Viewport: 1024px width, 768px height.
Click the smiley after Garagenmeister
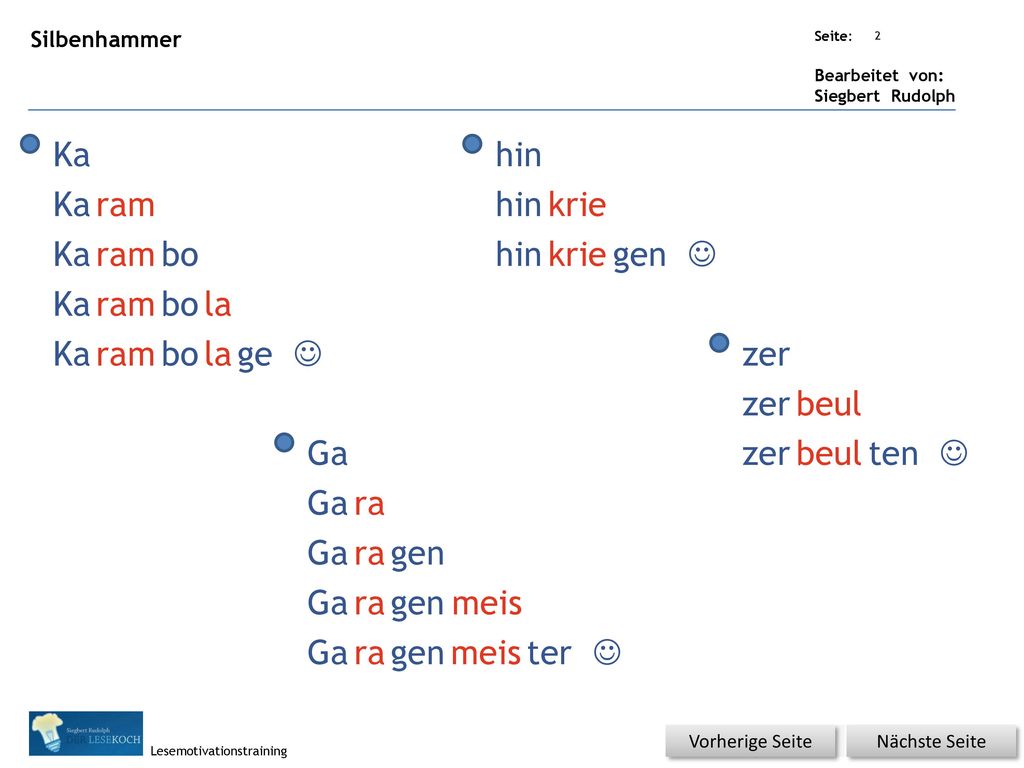tap(607, 652)
